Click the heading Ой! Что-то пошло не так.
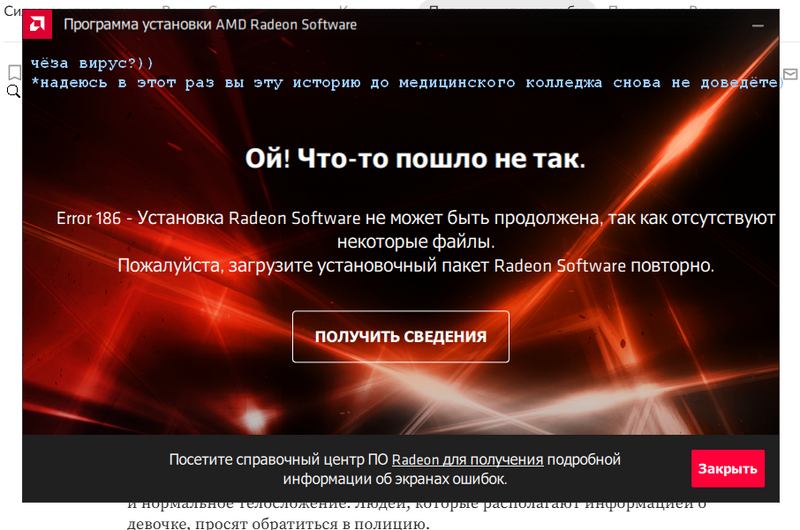The image size is (800, 530). point(415,159)
